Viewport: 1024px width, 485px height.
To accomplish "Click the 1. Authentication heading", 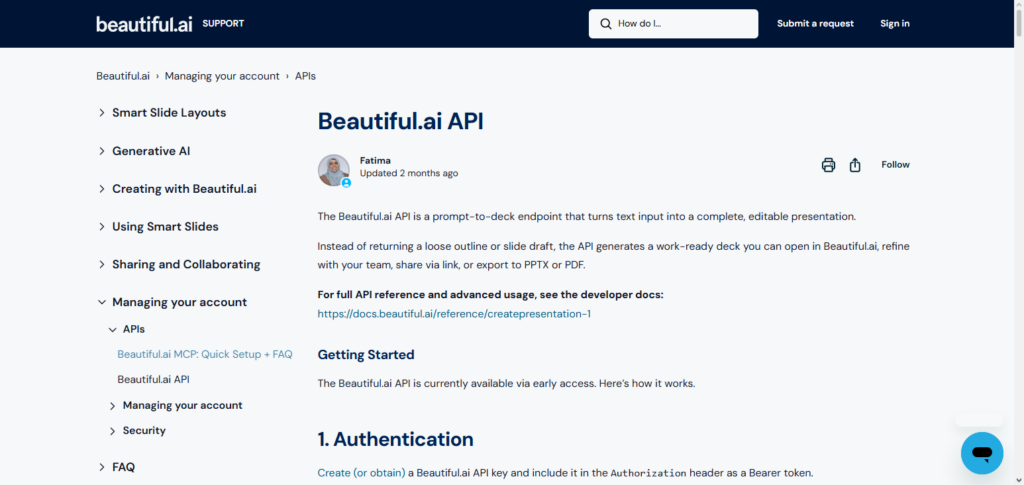I will click(396, 439).
